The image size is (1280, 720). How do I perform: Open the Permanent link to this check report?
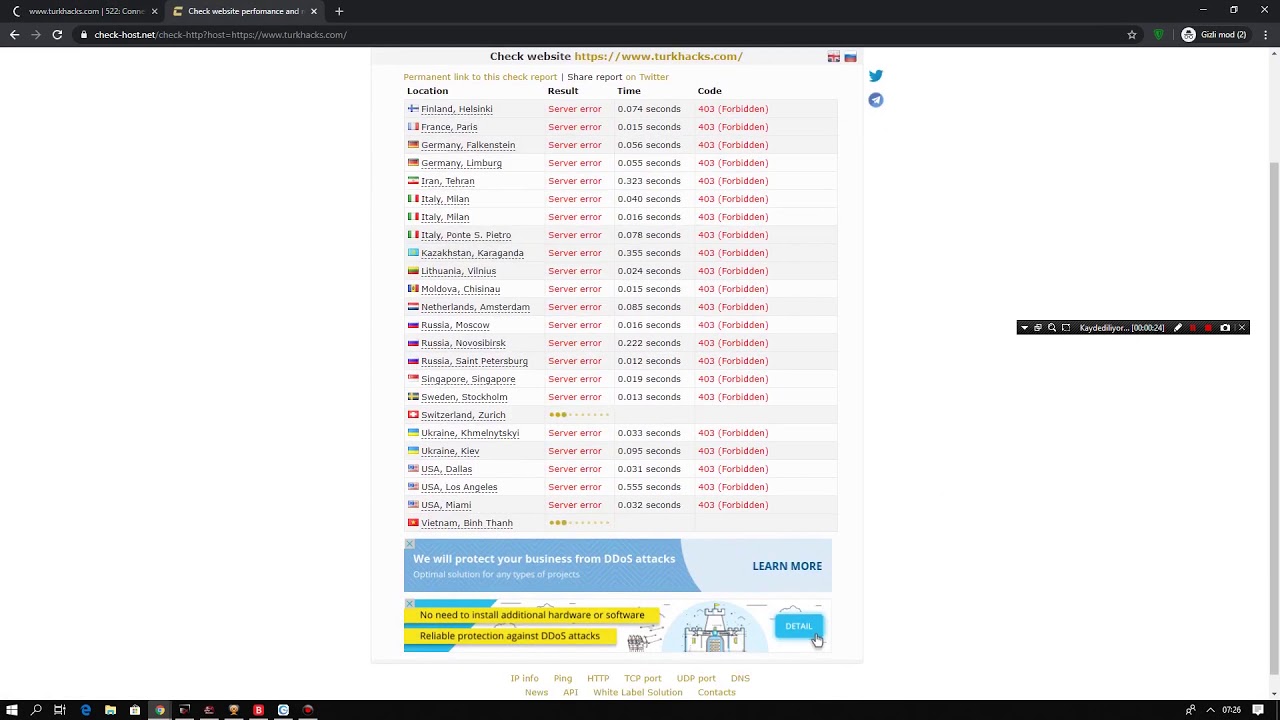point(480,77)
